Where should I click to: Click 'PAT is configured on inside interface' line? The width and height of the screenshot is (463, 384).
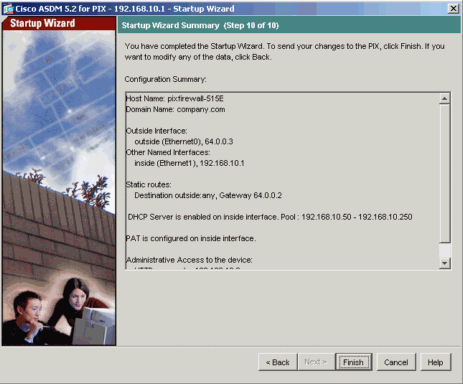pos(191,238)
